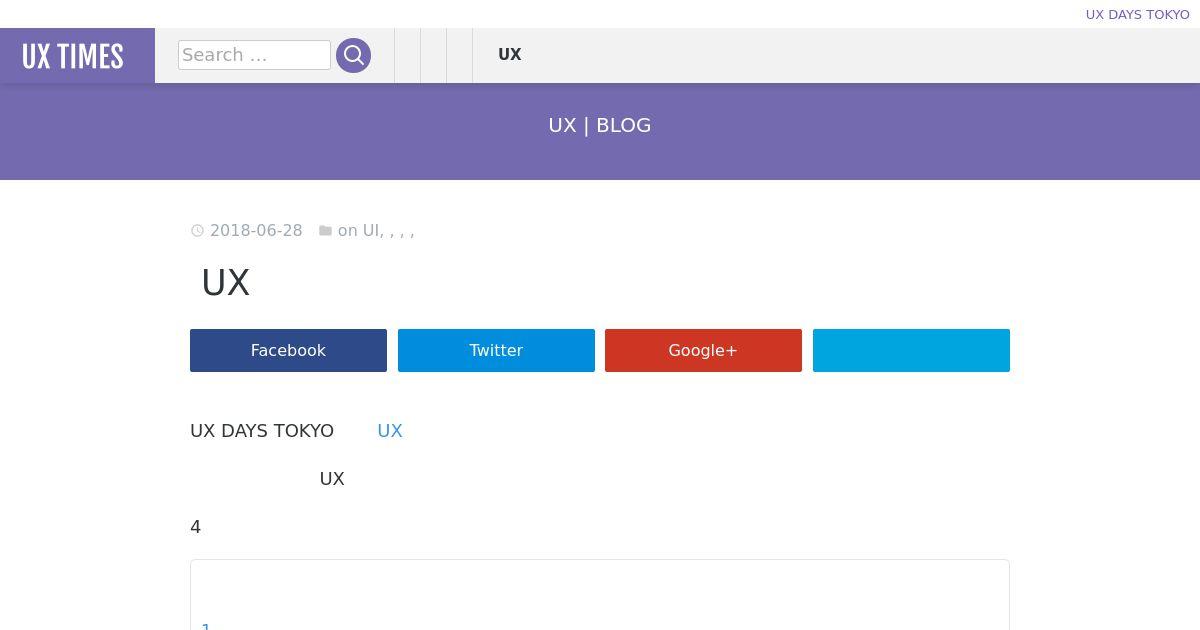Open item 1 in the contents box
The width and height of the screenshot is (1200, 630).
click(206, 625)
